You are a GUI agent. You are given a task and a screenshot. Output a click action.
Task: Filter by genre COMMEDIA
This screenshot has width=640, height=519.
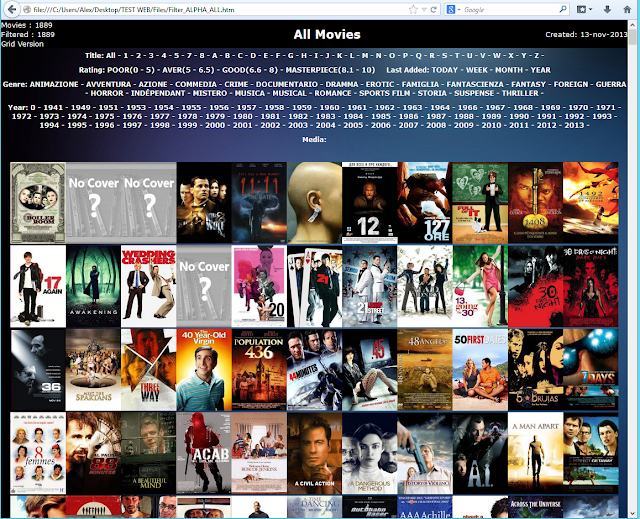pos(196,84)
